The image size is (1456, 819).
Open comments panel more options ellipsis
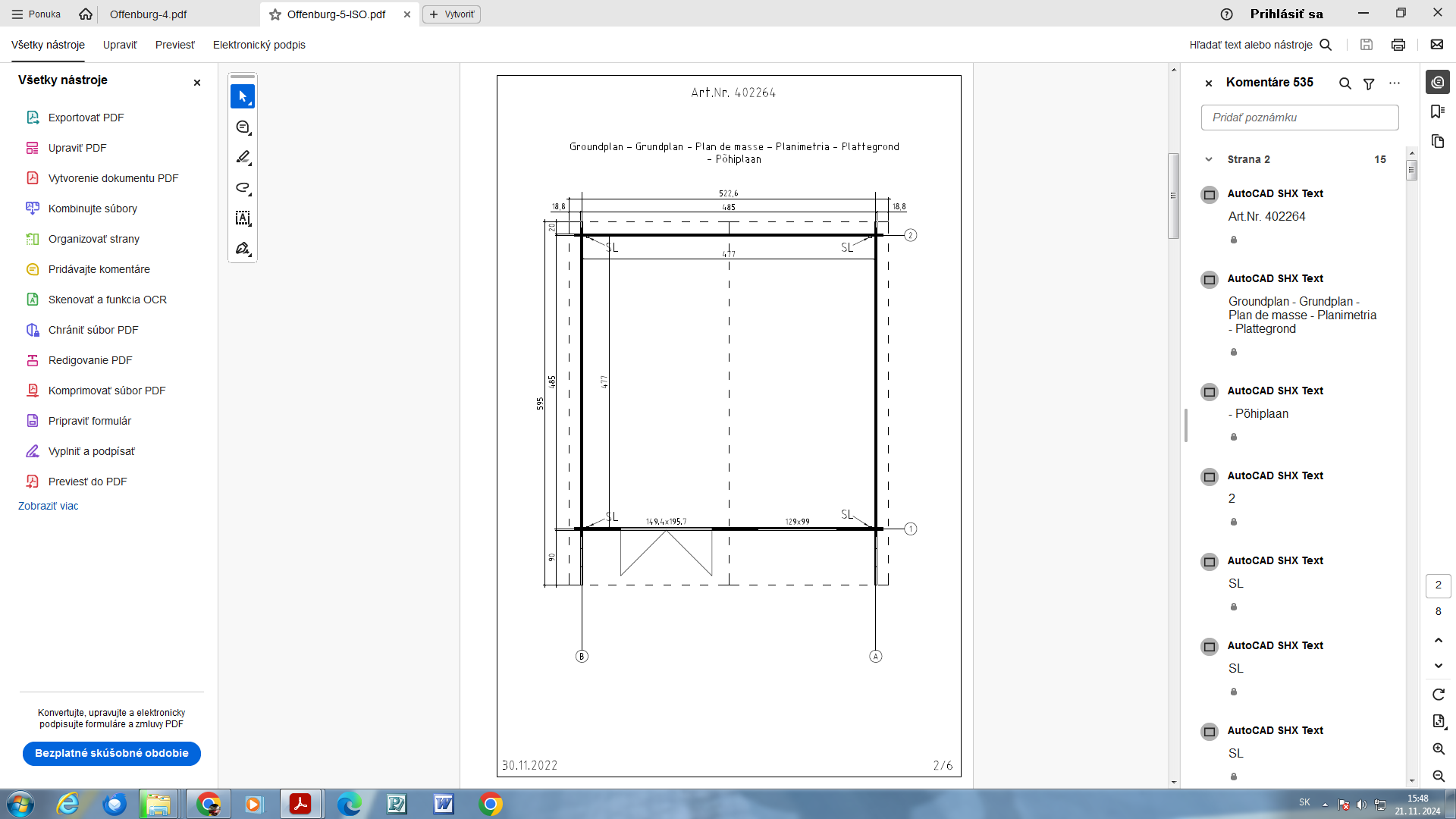[x=1395, y=83]
